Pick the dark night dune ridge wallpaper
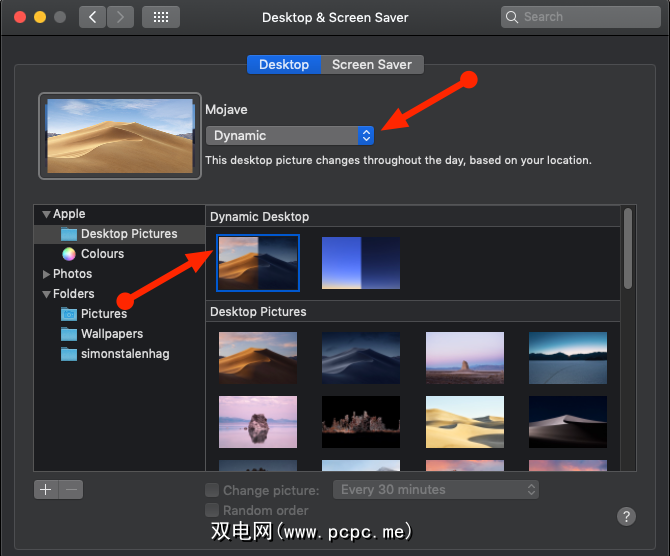Image resolution: width=670 pixels, height=556 pixels. 568,422
